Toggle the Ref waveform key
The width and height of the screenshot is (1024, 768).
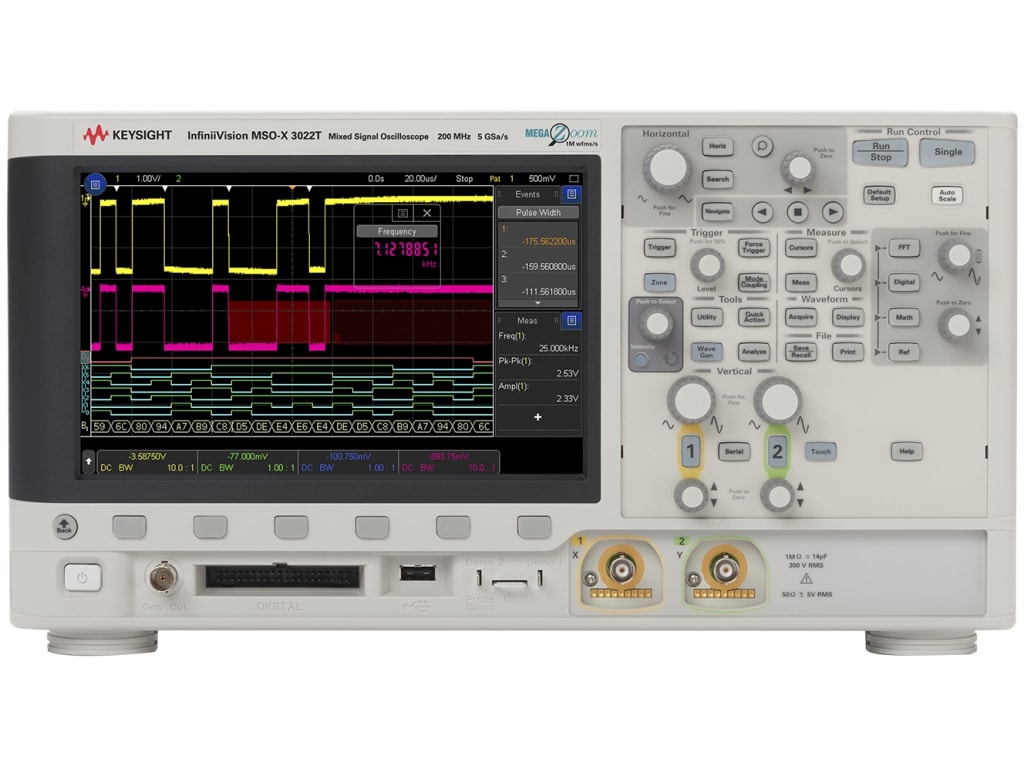904,352
